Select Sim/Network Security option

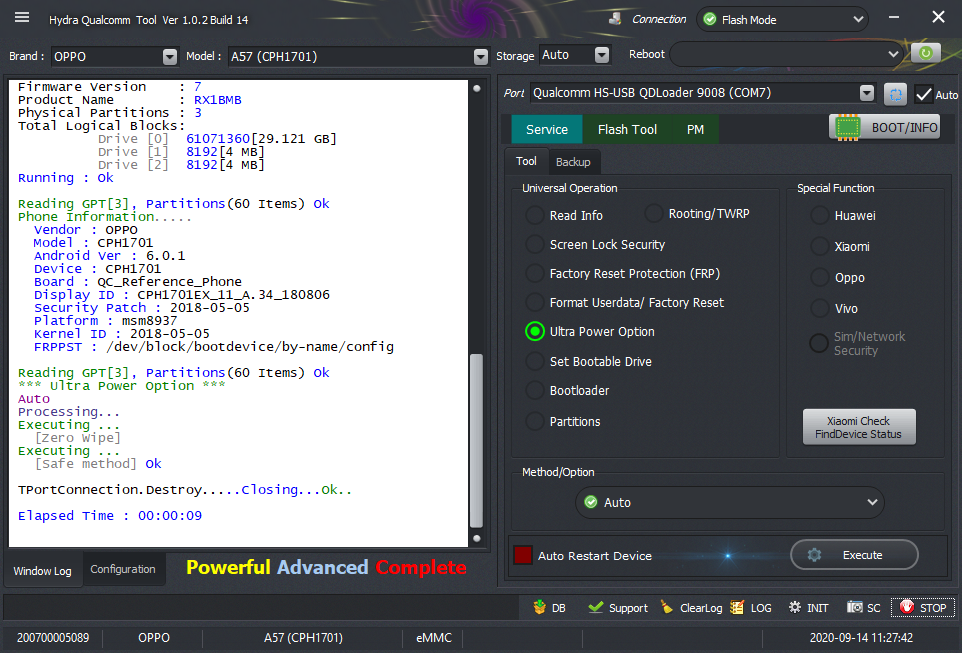pyautogui.click(x=818, y=343)
